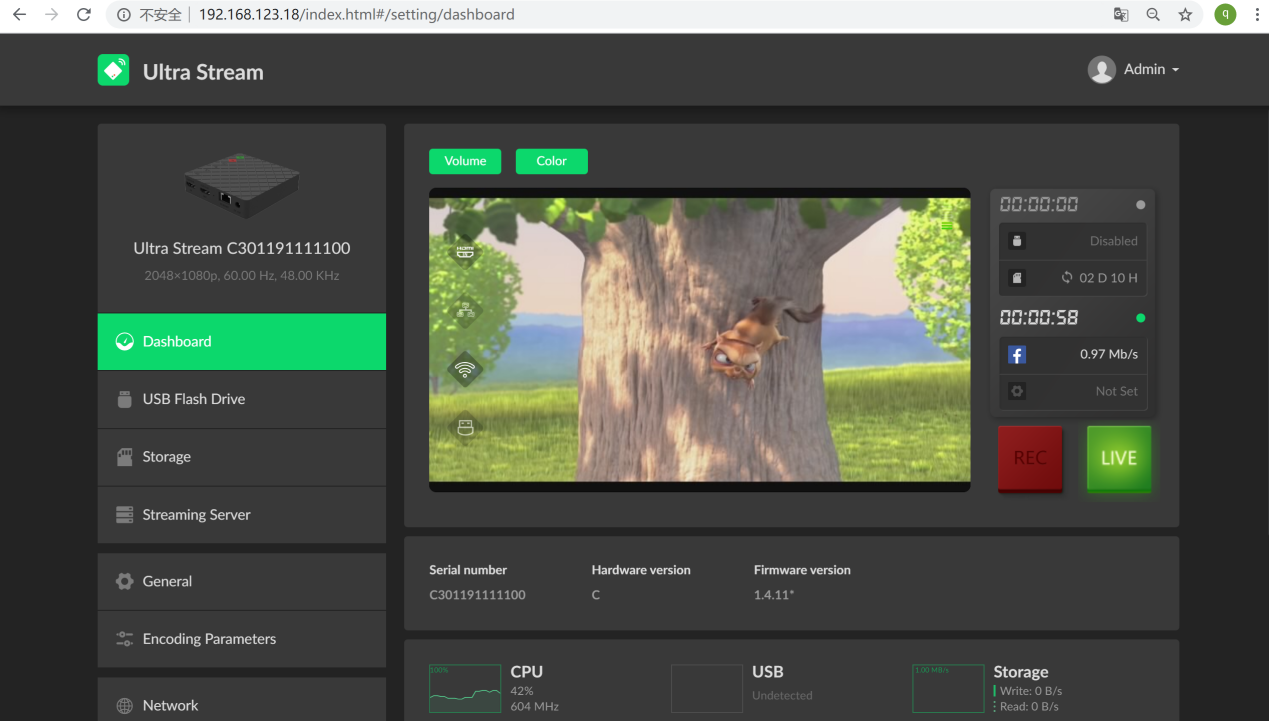Toggle streaming with the LIVE button
This screenshot has width=1269, height=721.
pyautogui.click(x=1119, y=458)
